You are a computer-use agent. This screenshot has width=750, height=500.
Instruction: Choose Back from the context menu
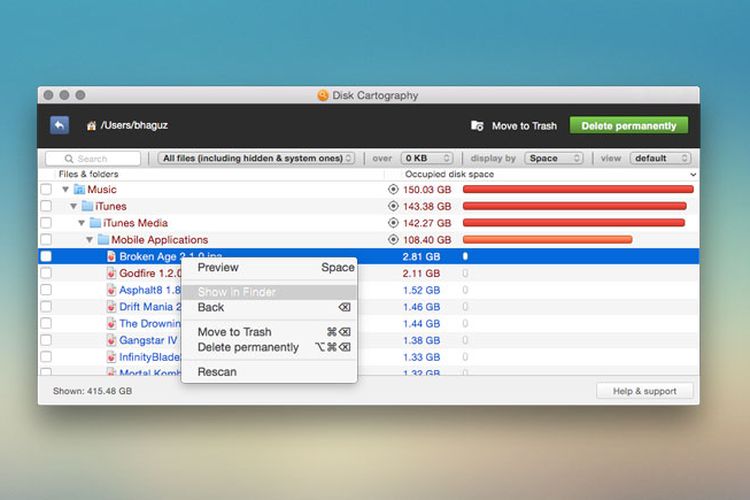(269, 307)
